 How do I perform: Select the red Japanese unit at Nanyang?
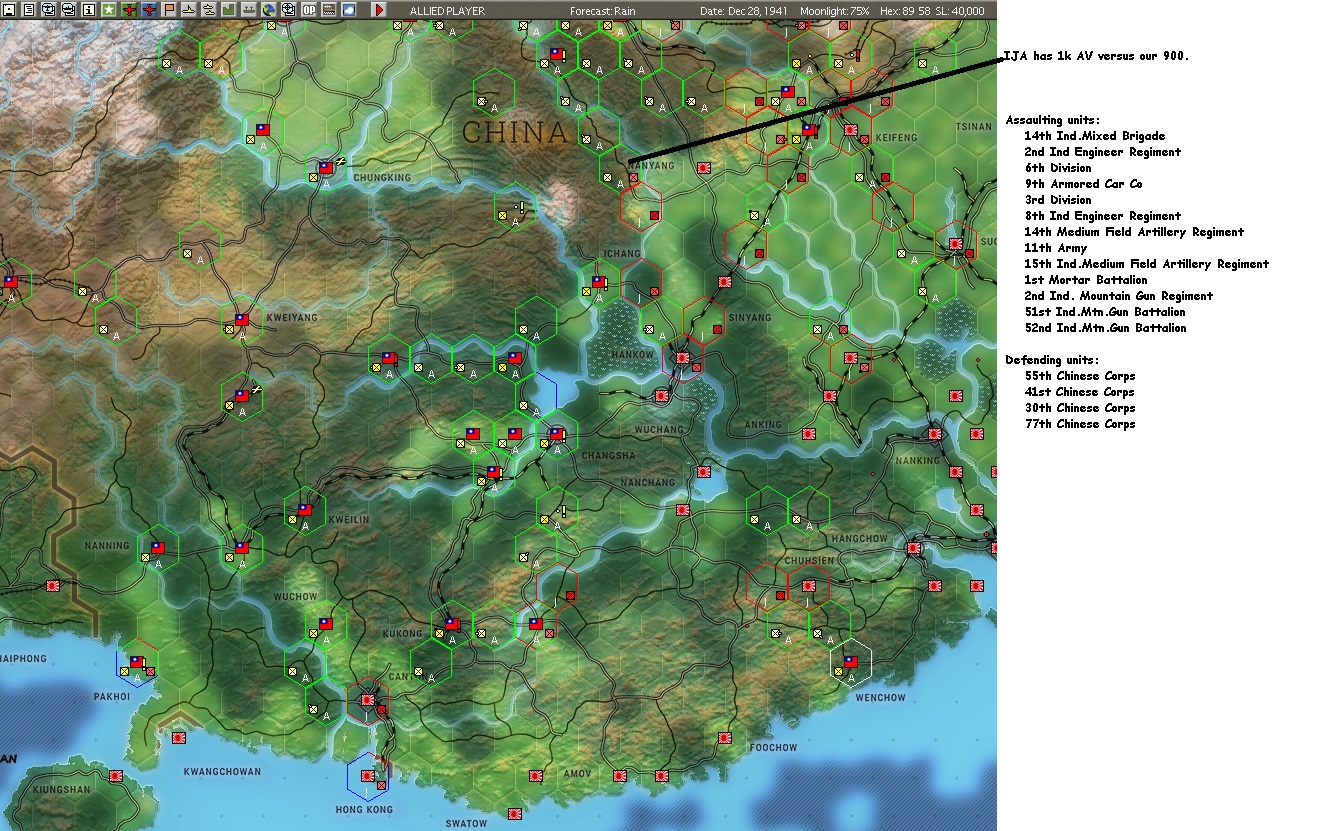pyautogui.click(x=633, y=178)
